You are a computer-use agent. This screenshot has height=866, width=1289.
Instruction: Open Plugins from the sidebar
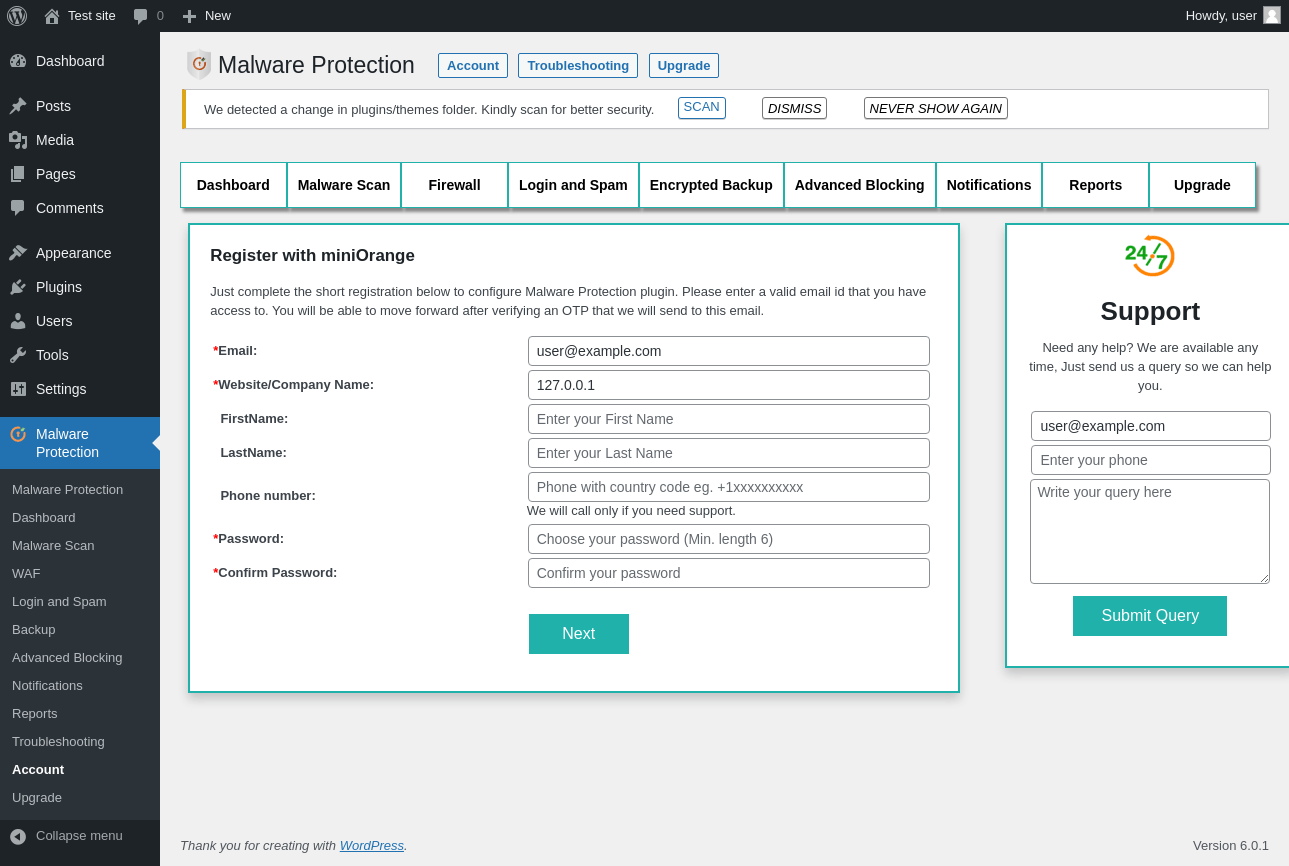[59, 287]
